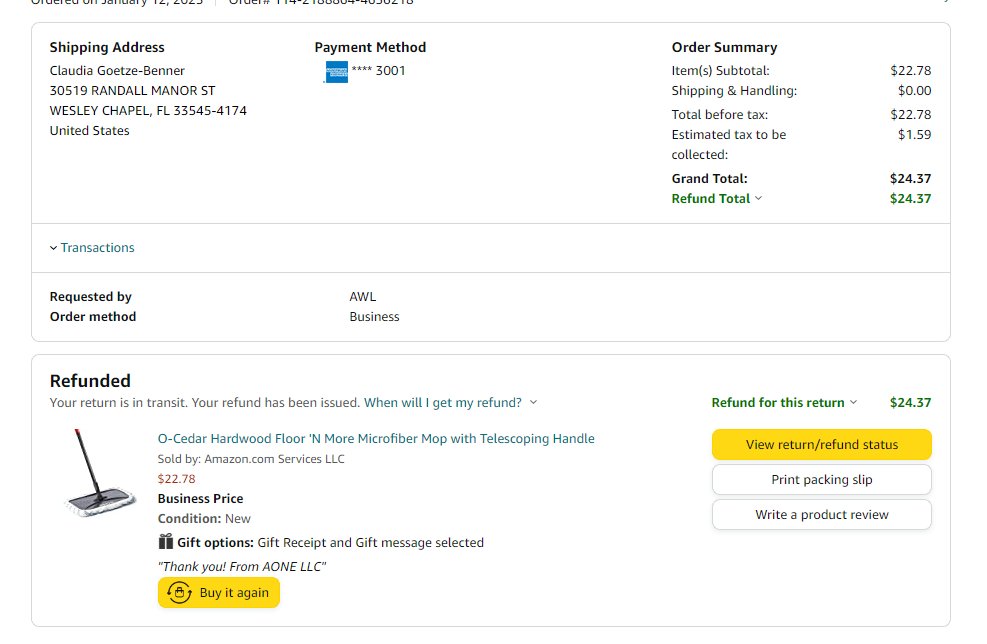Expand Refund for this return details

(x=854, y=402)
